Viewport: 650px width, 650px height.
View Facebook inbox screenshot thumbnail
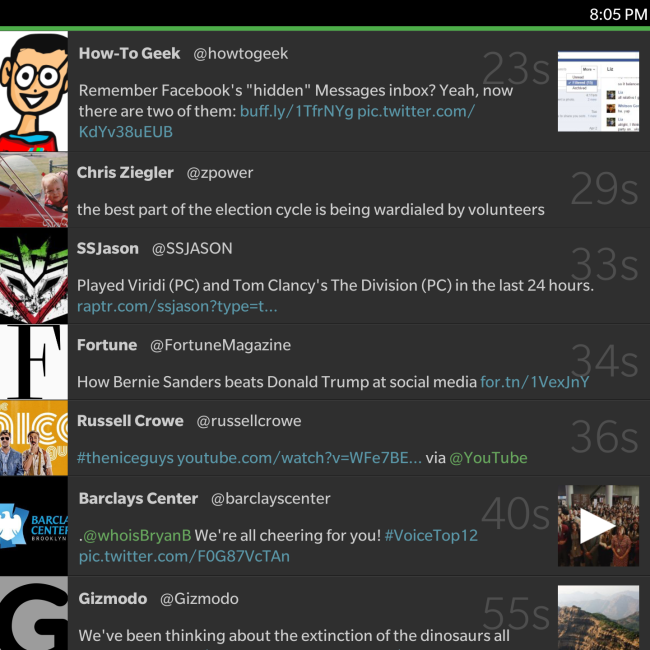click(598, 92)
